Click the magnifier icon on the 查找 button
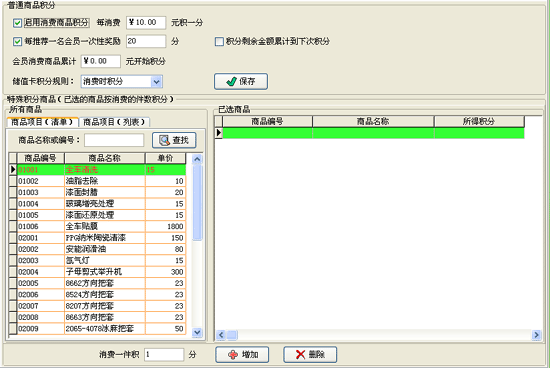The height and width of the screenshot is (368, 550). [x=164, y=140]
